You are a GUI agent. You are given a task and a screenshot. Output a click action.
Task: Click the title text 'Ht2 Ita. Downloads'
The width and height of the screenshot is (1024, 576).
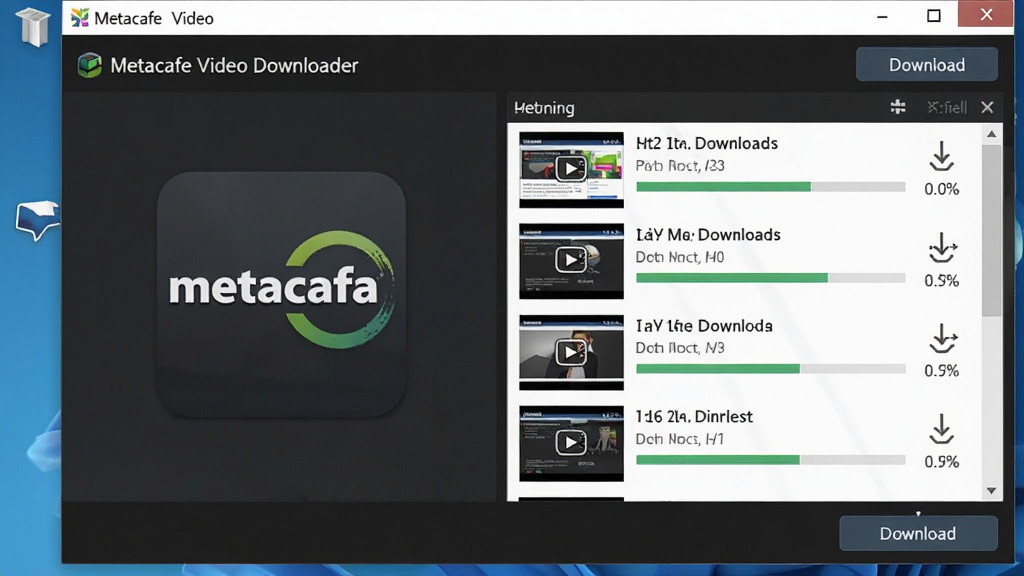707,143
